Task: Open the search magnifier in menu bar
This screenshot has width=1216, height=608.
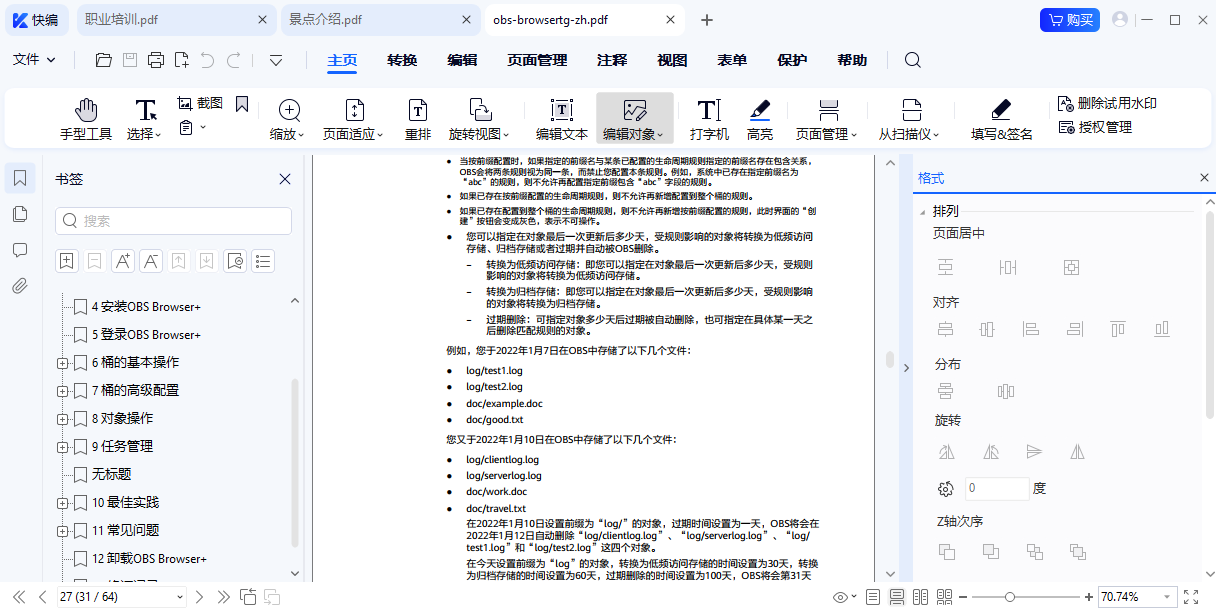Action: [912, 60]
